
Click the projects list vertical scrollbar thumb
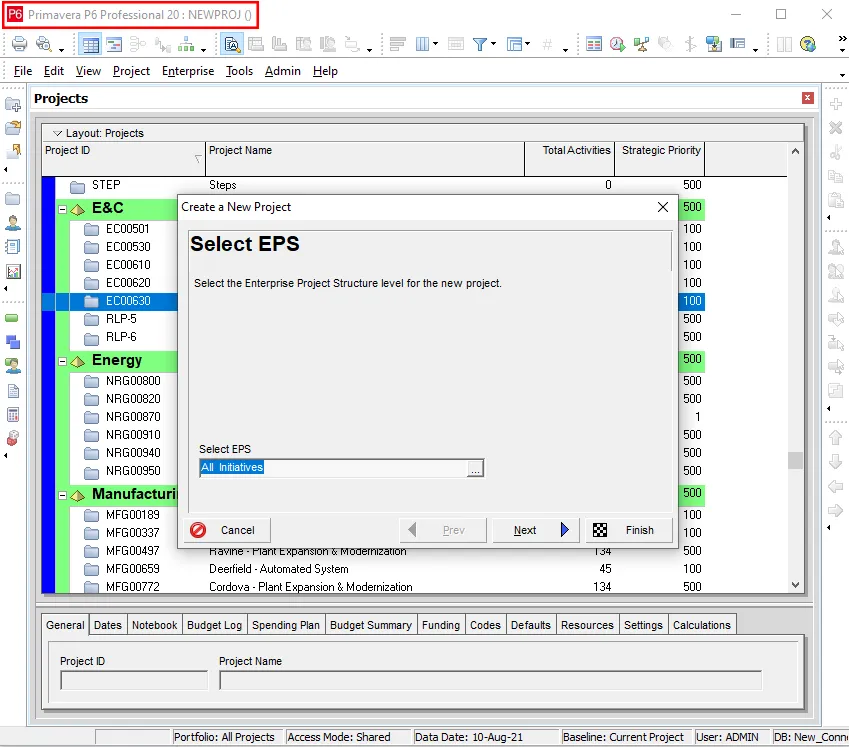pos(795,460)
